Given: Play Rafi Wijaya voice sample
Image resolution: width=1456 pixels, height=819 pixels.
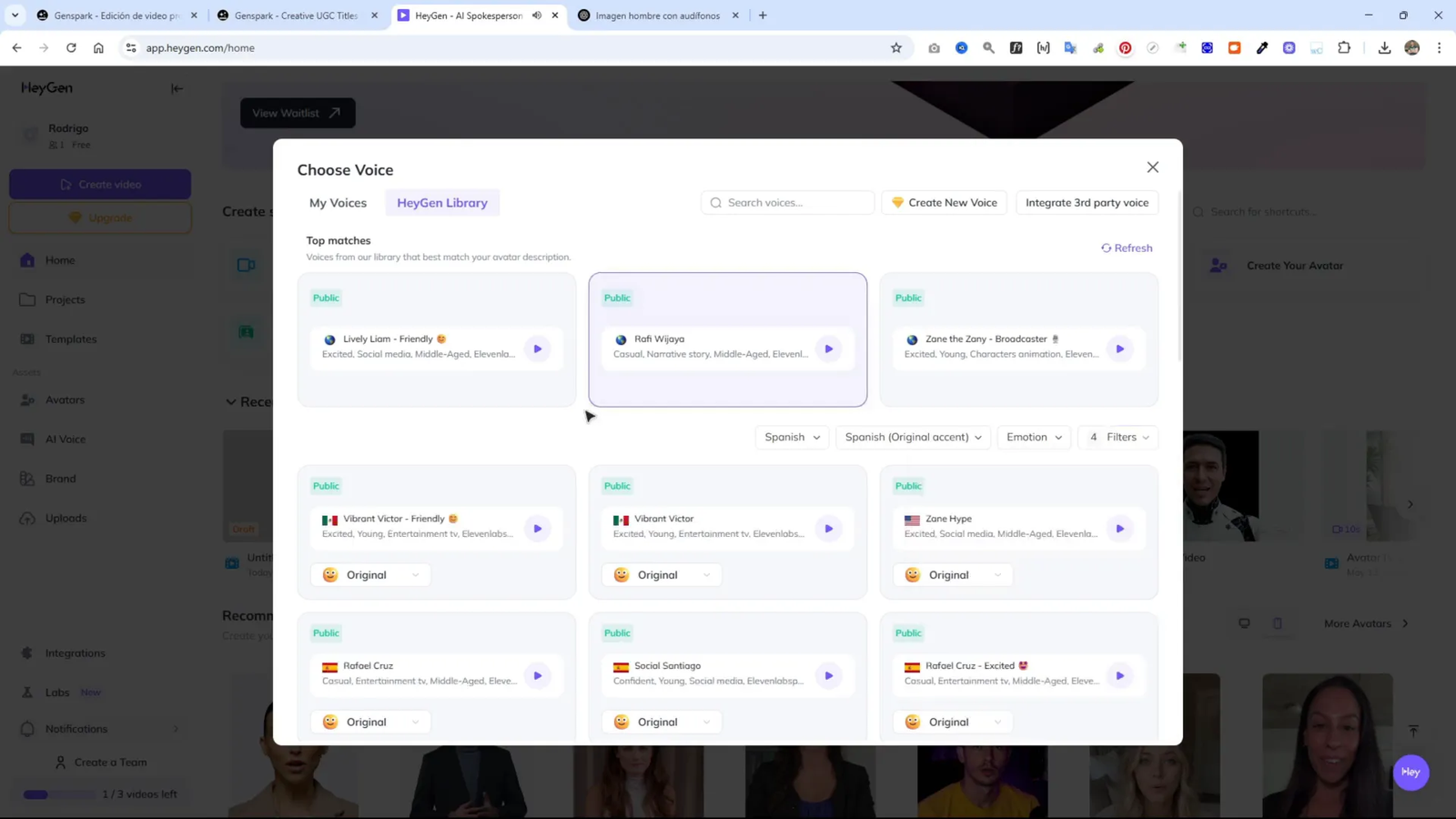Looking at the screenshot, I should (x=829, y=349).
